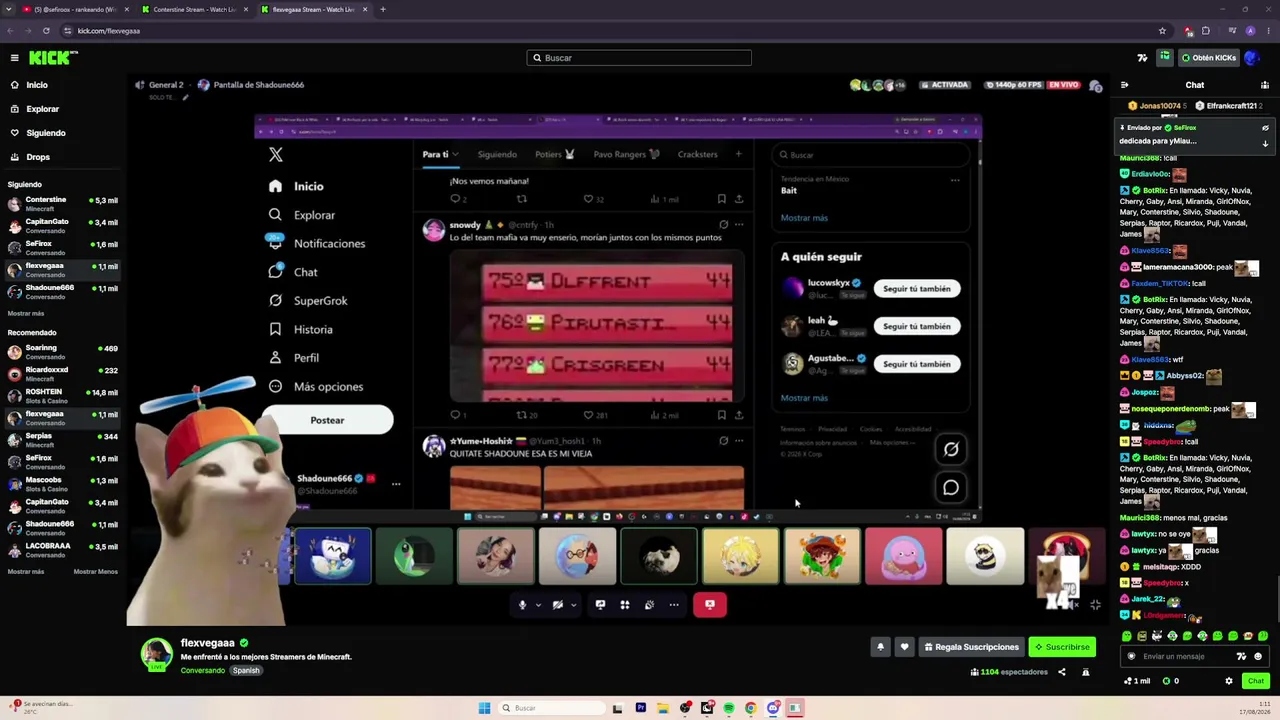This screenshot has height=720, width=1280.
Task: Open the taskbar clock and date
Action: (x=1256, y=708)
